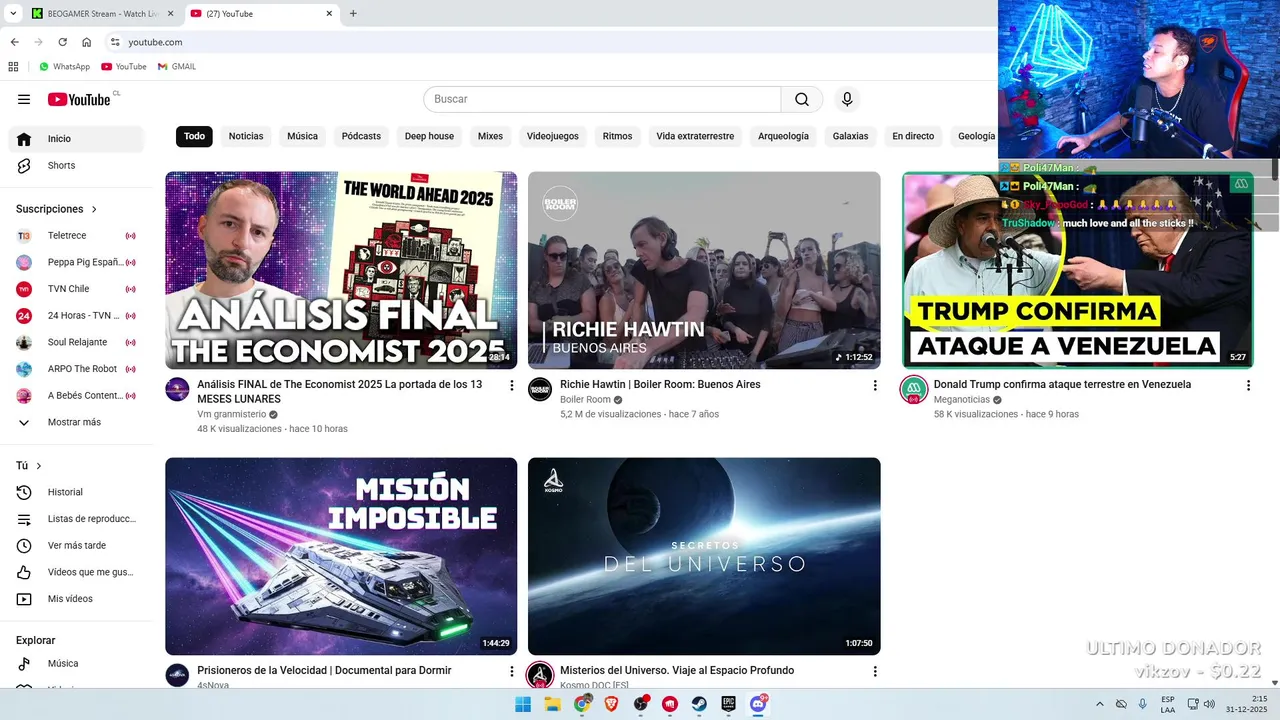The width and height of the screenshot is (1280, 720).
Task: Reload the page in browser toolbar
Action: (x=62, y=42)
